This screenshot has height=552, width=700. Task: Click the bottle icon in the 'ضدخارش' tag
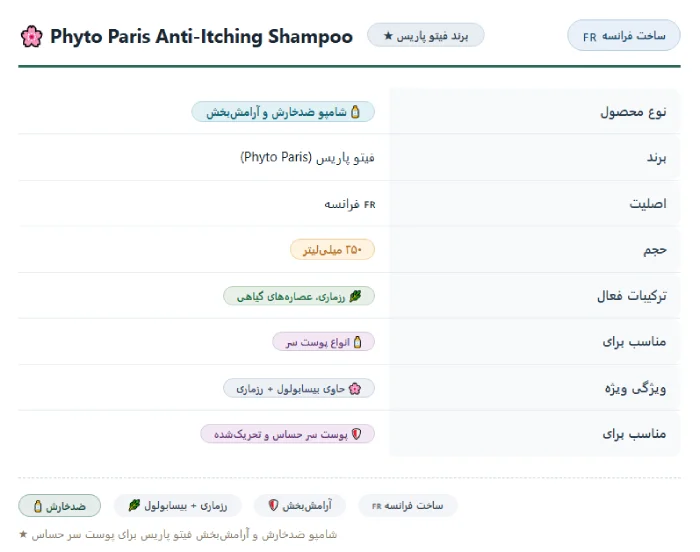38,506
